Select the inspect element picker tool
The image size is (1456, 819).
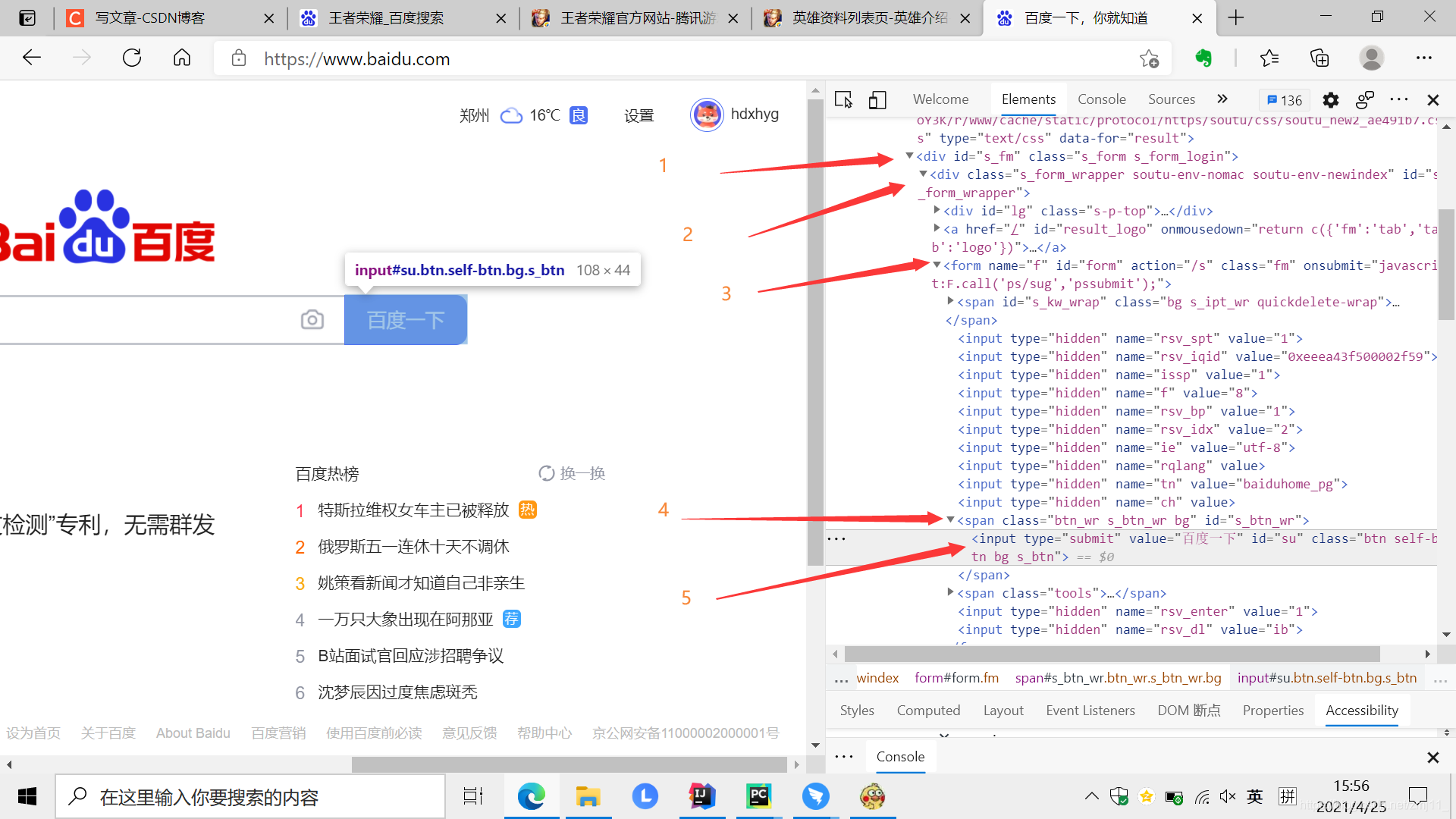tap(843, 99)
